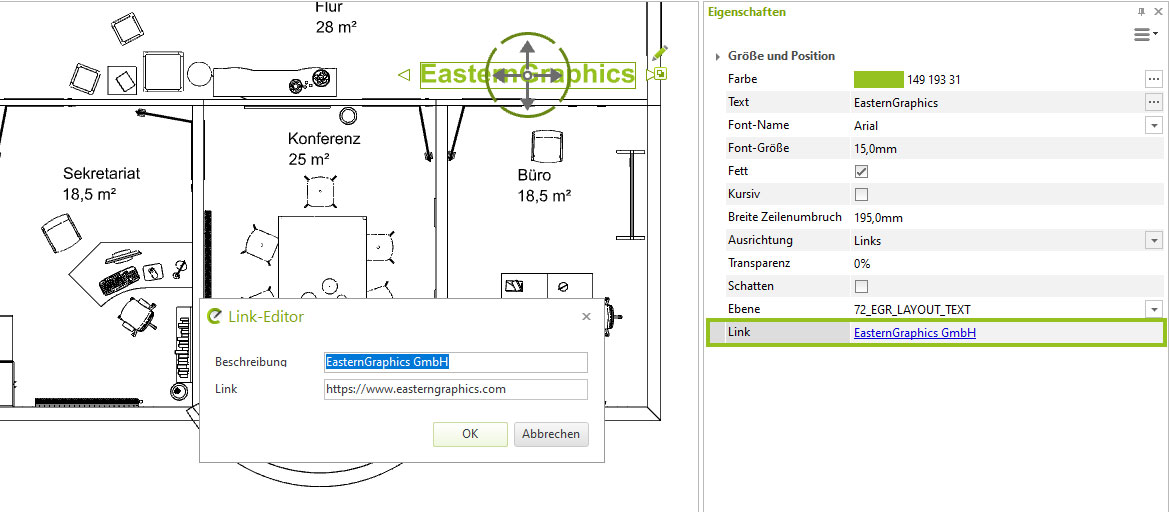Click the Beschreibung input field
The height and width of the screenshot is (512, 1170).
pos(456,362)
